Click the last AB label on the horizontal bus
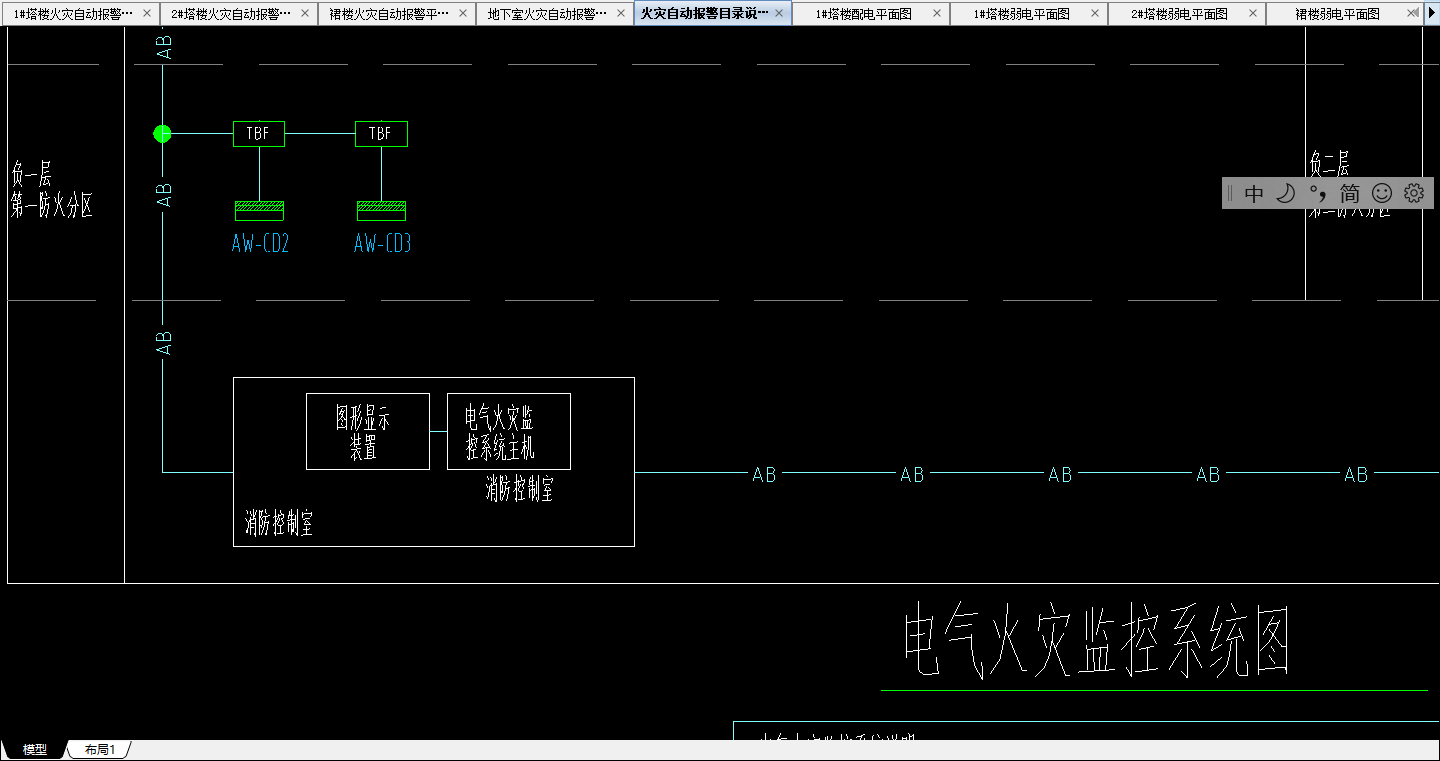This screenshot has width=1440, height=761. click(1356, 475)
